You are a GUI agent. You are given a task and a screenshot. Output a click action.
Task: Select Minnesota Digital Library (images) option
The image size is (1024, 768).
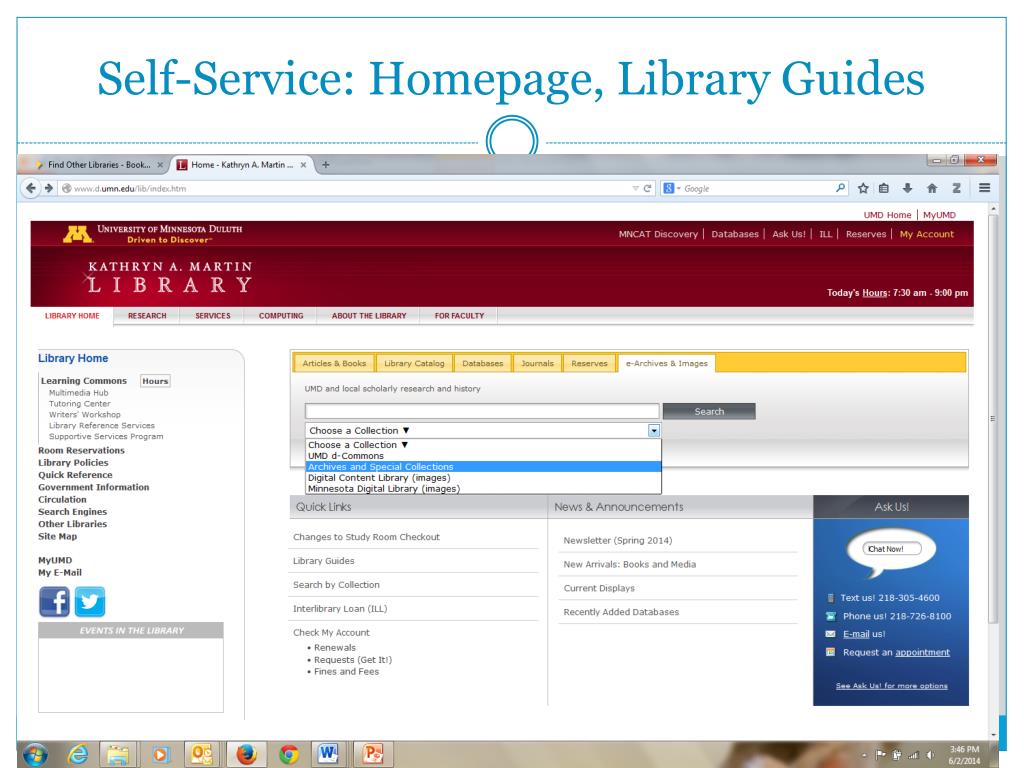483,488
